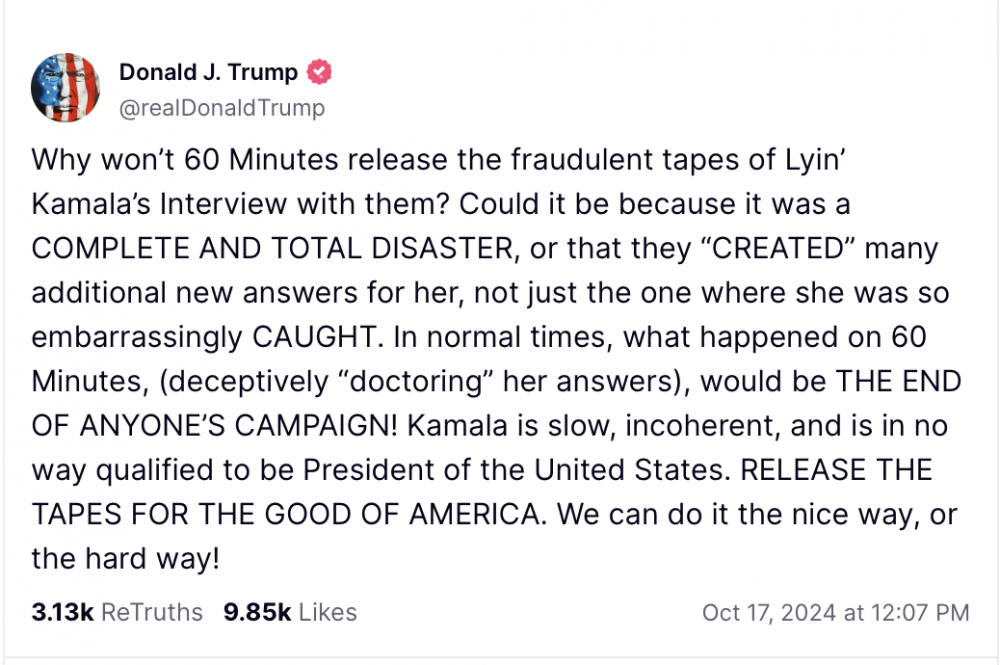1000x665 pixels.
Task: Click the final line "the hard way!"
Action: tap(125, 557)
